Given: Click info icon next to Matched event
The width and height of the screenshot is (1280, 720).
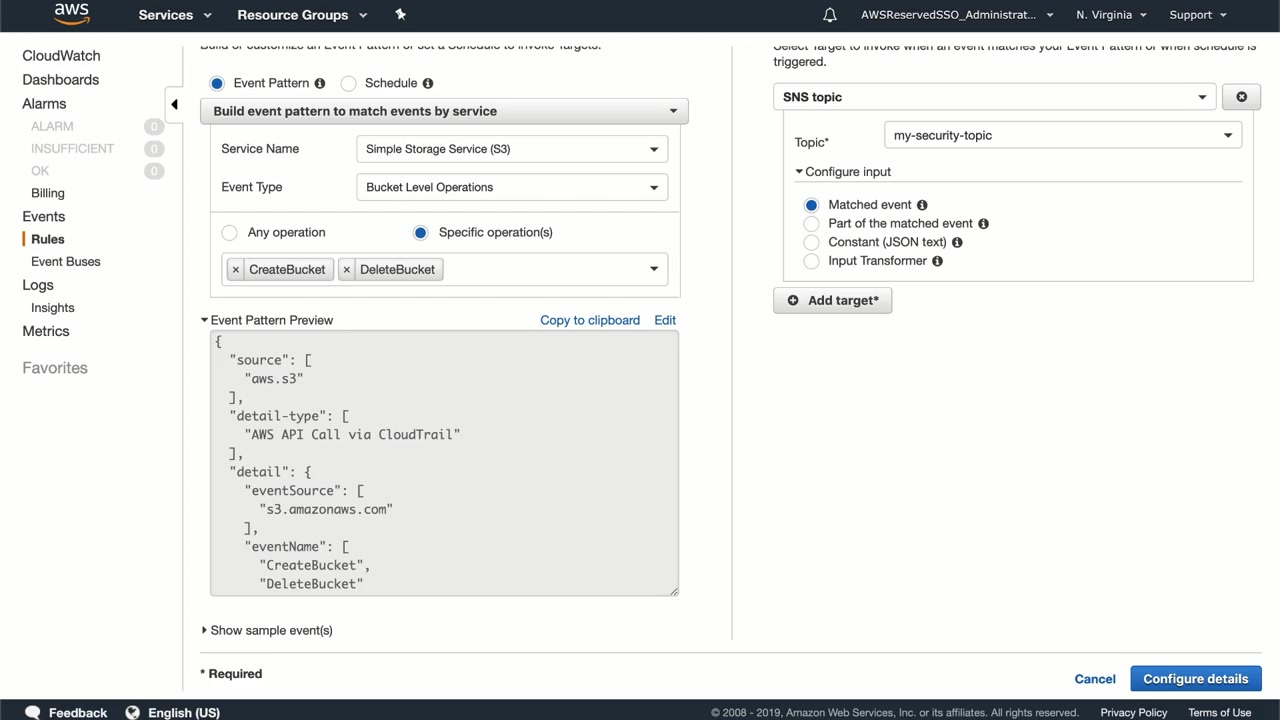Looking at the screenshot, I should 922,205.
